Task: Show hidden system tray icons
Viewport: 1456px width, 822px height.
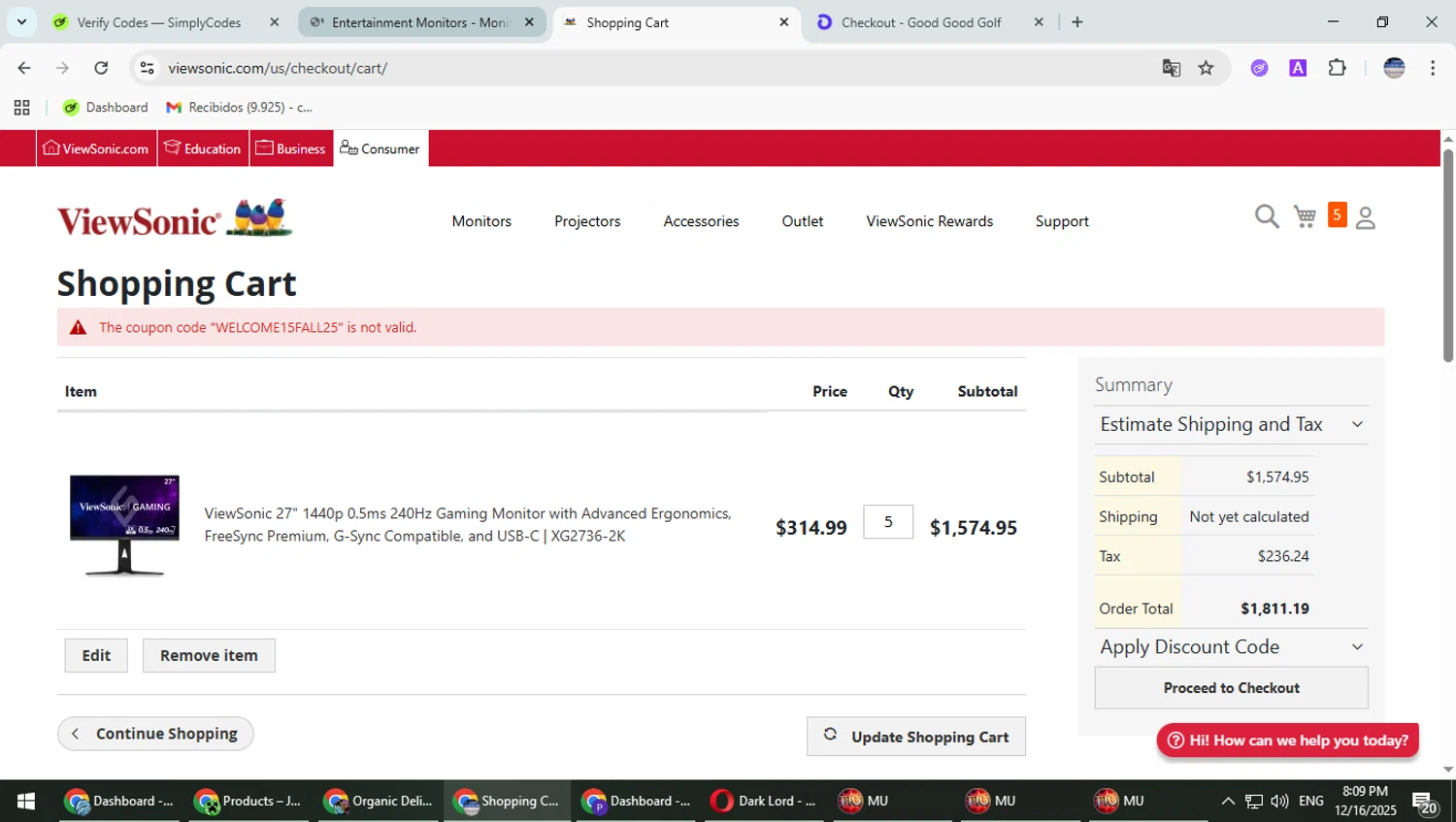Action: pos(1228,801)
